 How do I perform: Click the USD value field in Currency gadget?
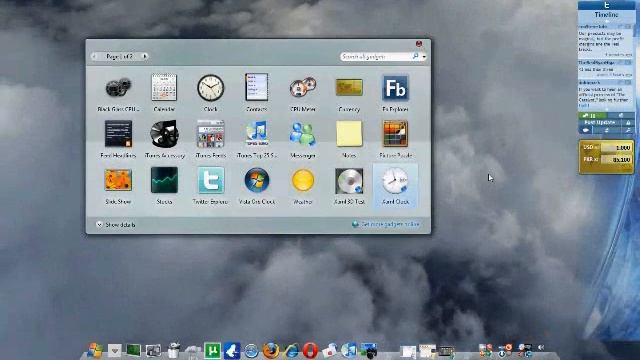click(617, 147)
